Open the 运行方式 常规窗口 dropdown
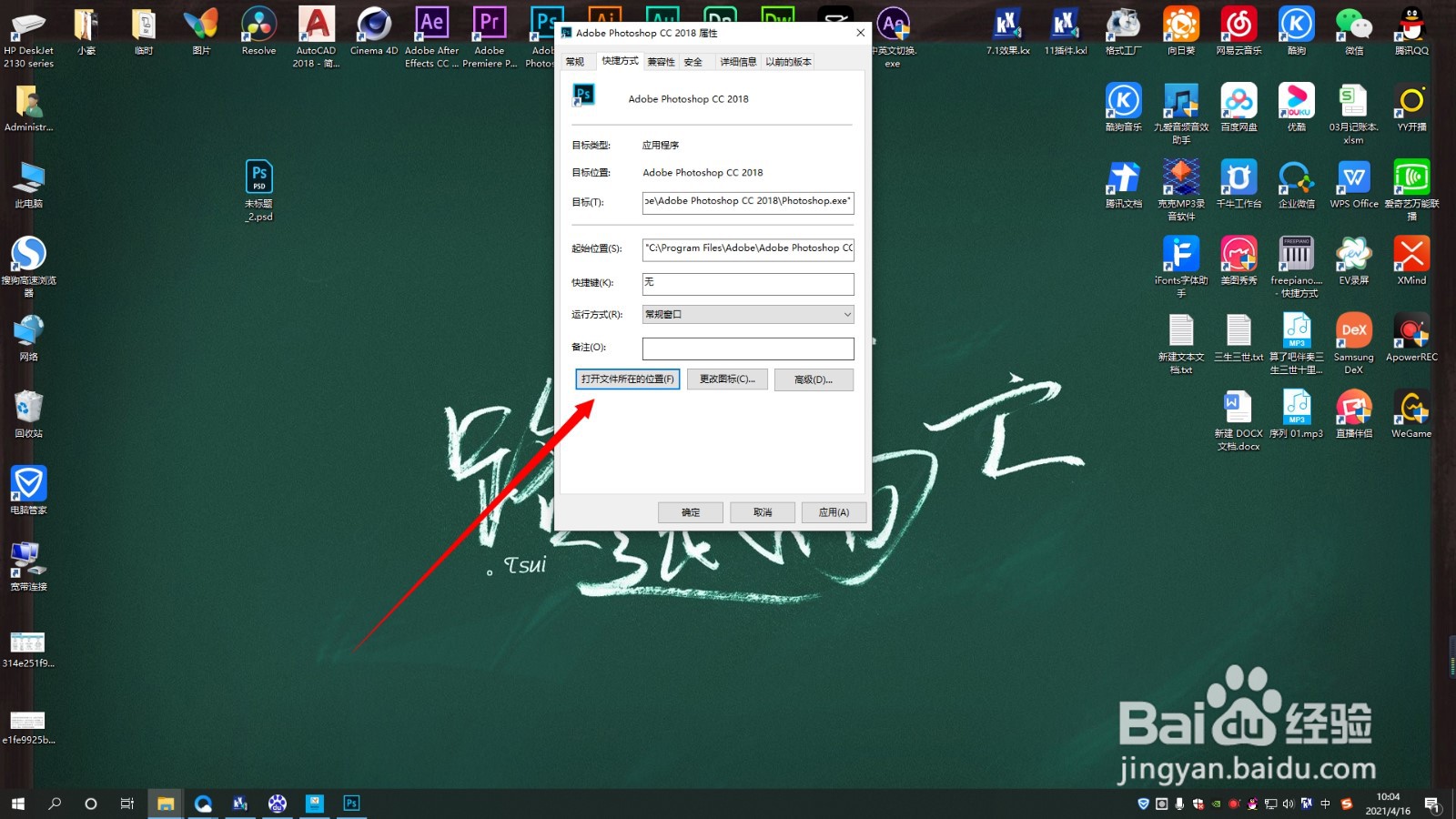This screenshot has width=1456, height=819. tap(748, 314)
